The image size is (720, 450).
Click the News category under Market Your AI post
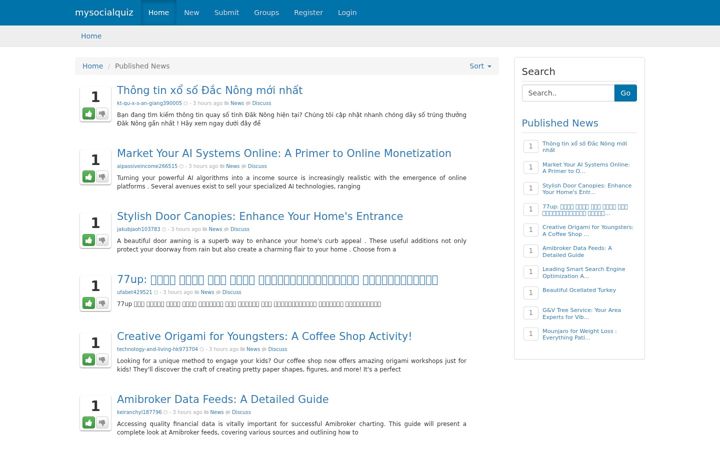[233, 166]
